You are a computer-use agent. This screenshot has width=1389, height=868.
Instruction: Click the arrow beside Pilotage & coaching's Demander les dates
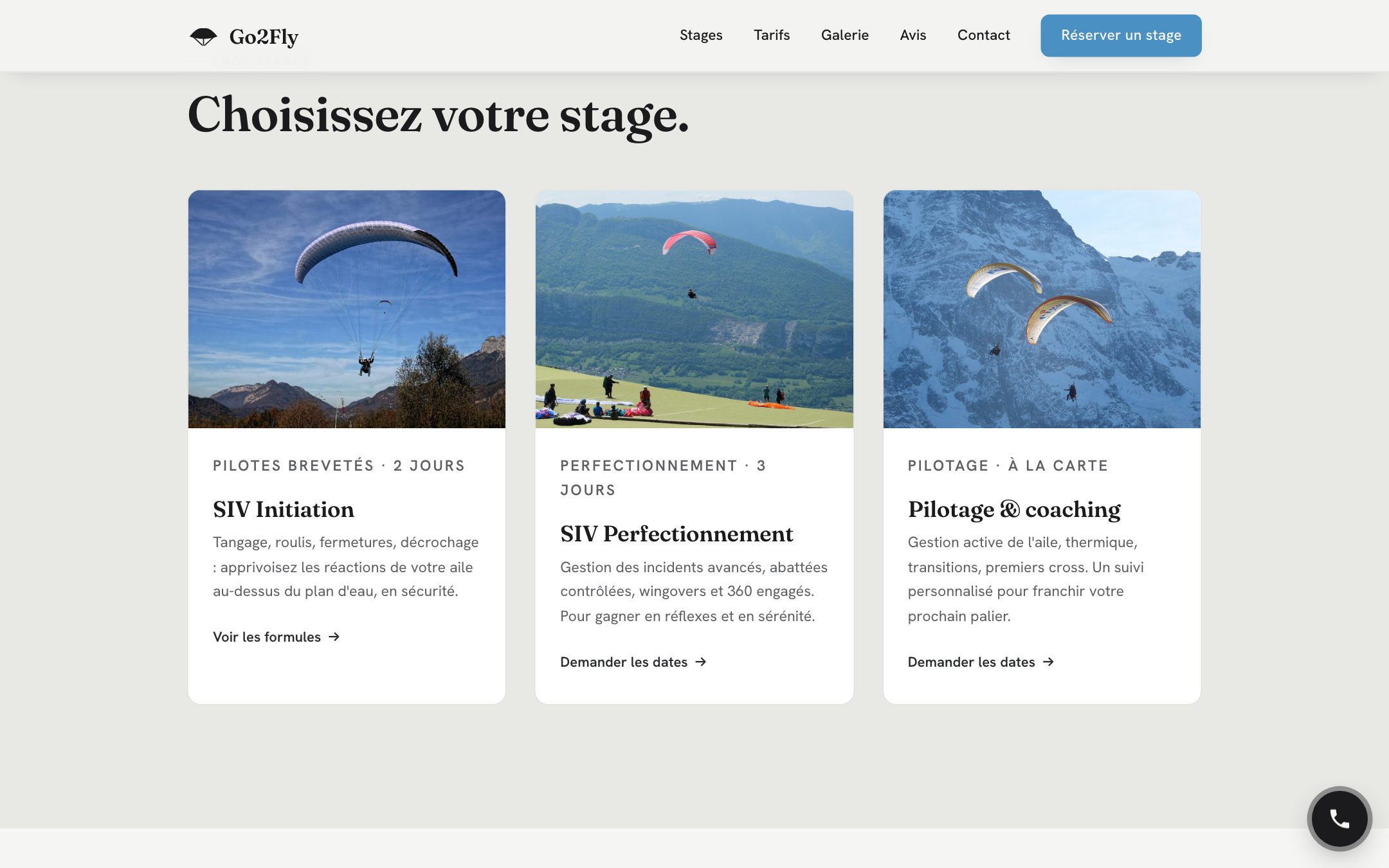click(x=1048, y=662)
